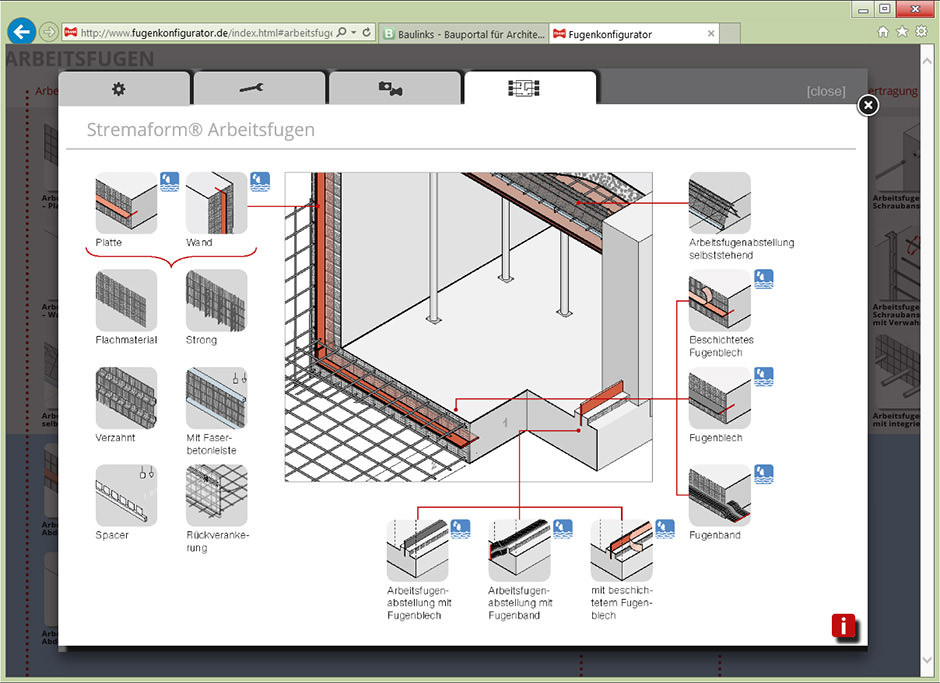Viewport: 940px width, 683px height.
Task: Click water icon by Arbeitsfugenabstellung mit Fugenband
Action: (562, 529)
